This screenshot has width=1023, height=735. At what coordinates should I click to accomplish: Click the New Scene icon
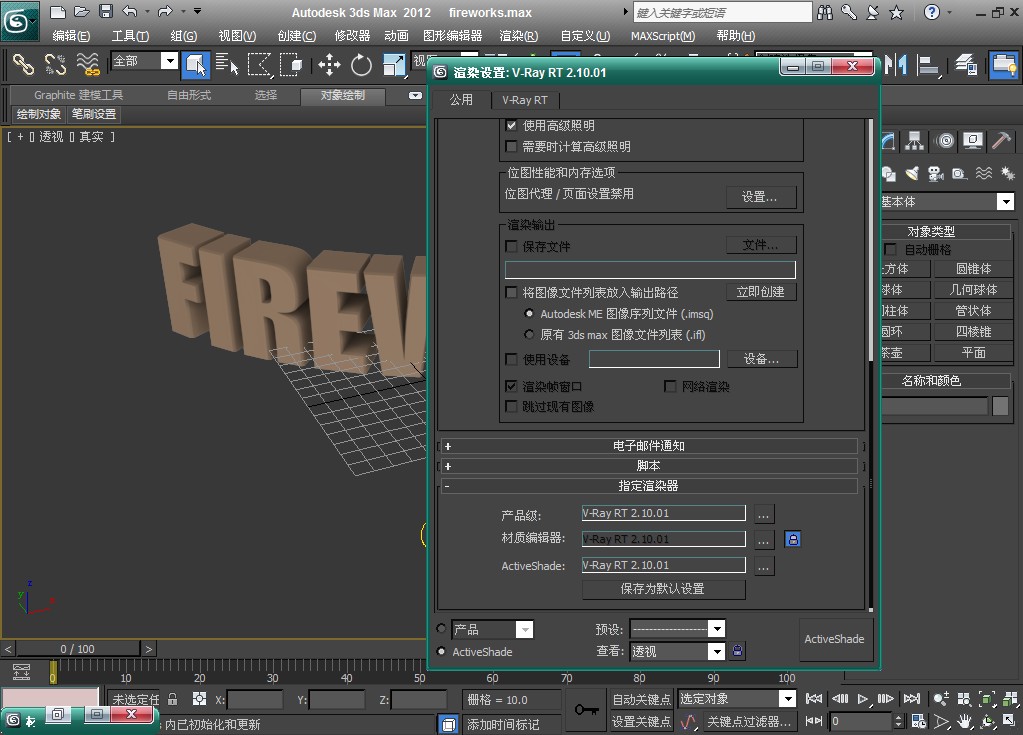point(57,11)
